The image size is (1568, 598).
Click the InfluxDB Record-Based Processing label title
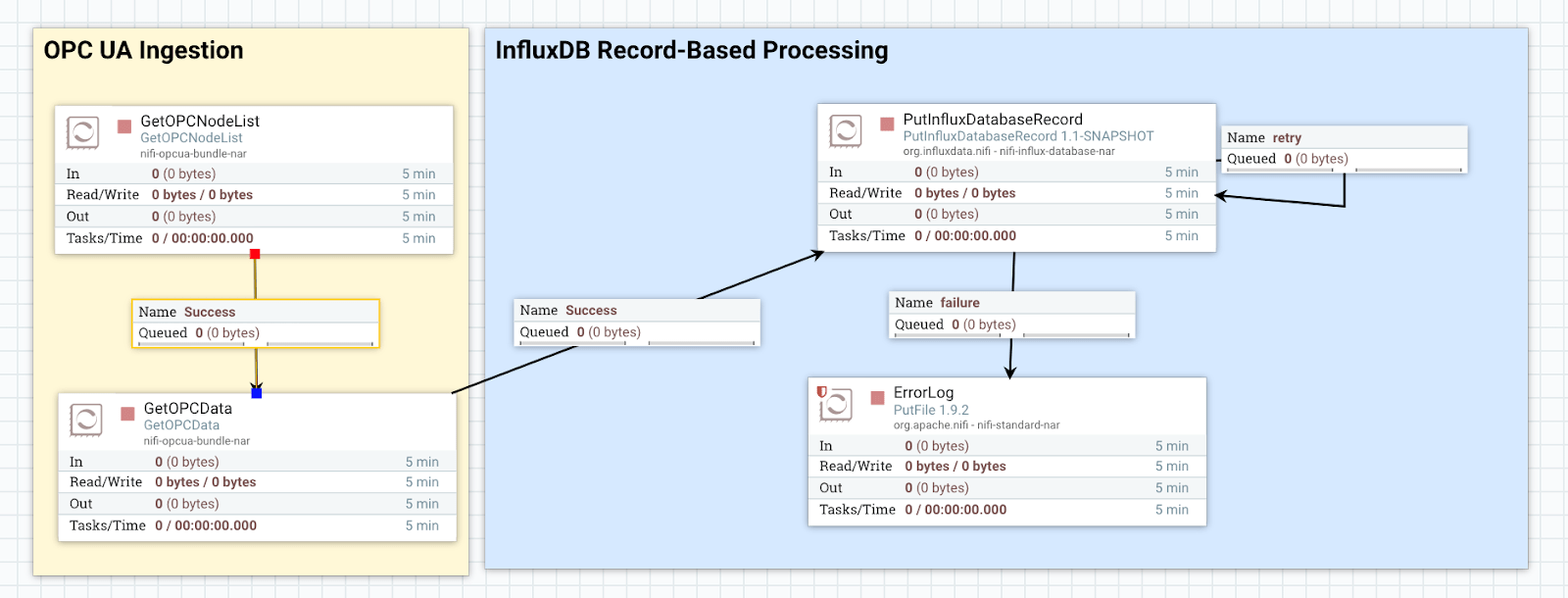click(692, 51)
